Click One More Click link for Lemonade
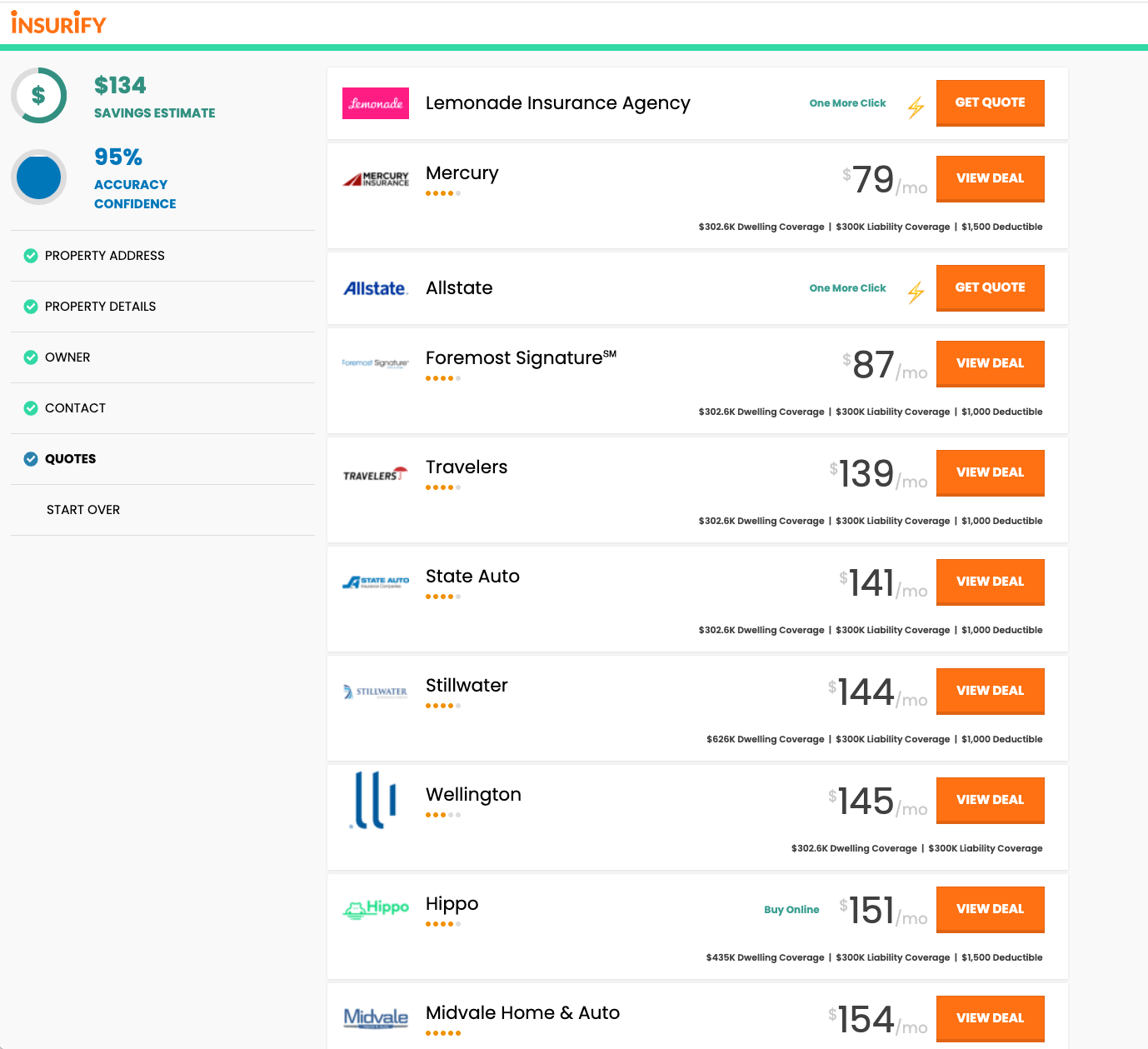Screen dimensions: 1148x1049 click(x=847, y=103)
